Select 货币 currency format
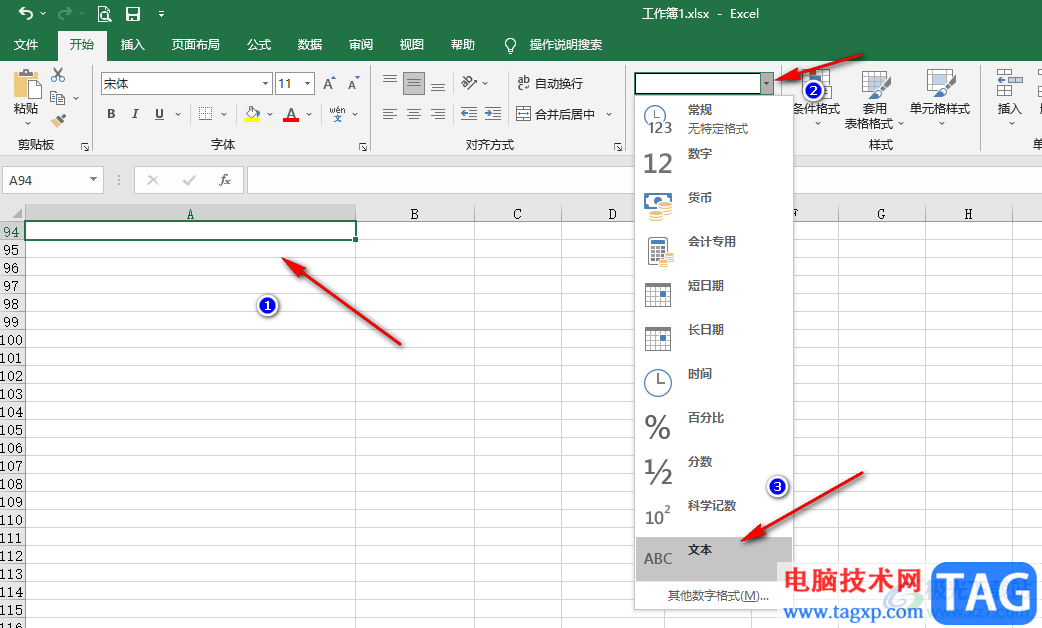The height and width of the screenshot is (628, 1042). coord(714,207)
